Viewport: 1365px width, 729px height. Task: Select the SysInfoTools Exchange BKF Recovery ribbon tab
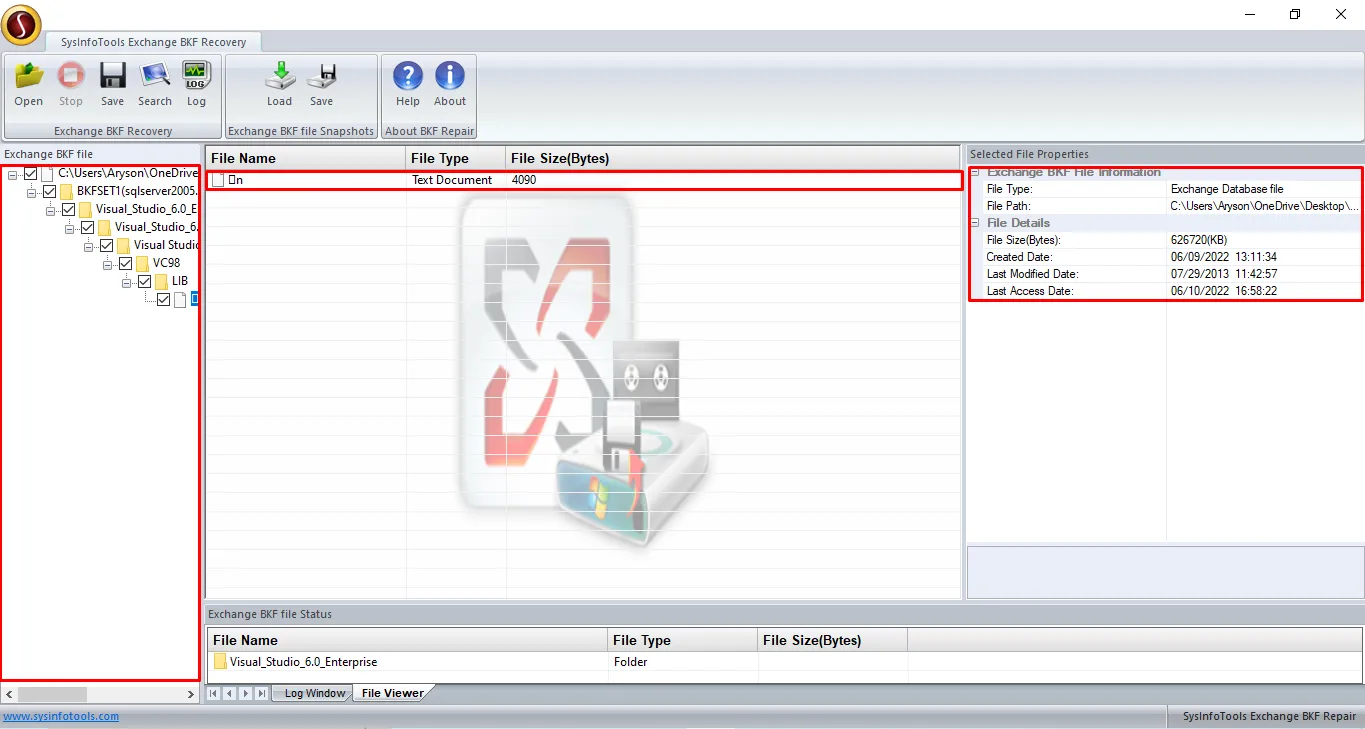(153, 42)
